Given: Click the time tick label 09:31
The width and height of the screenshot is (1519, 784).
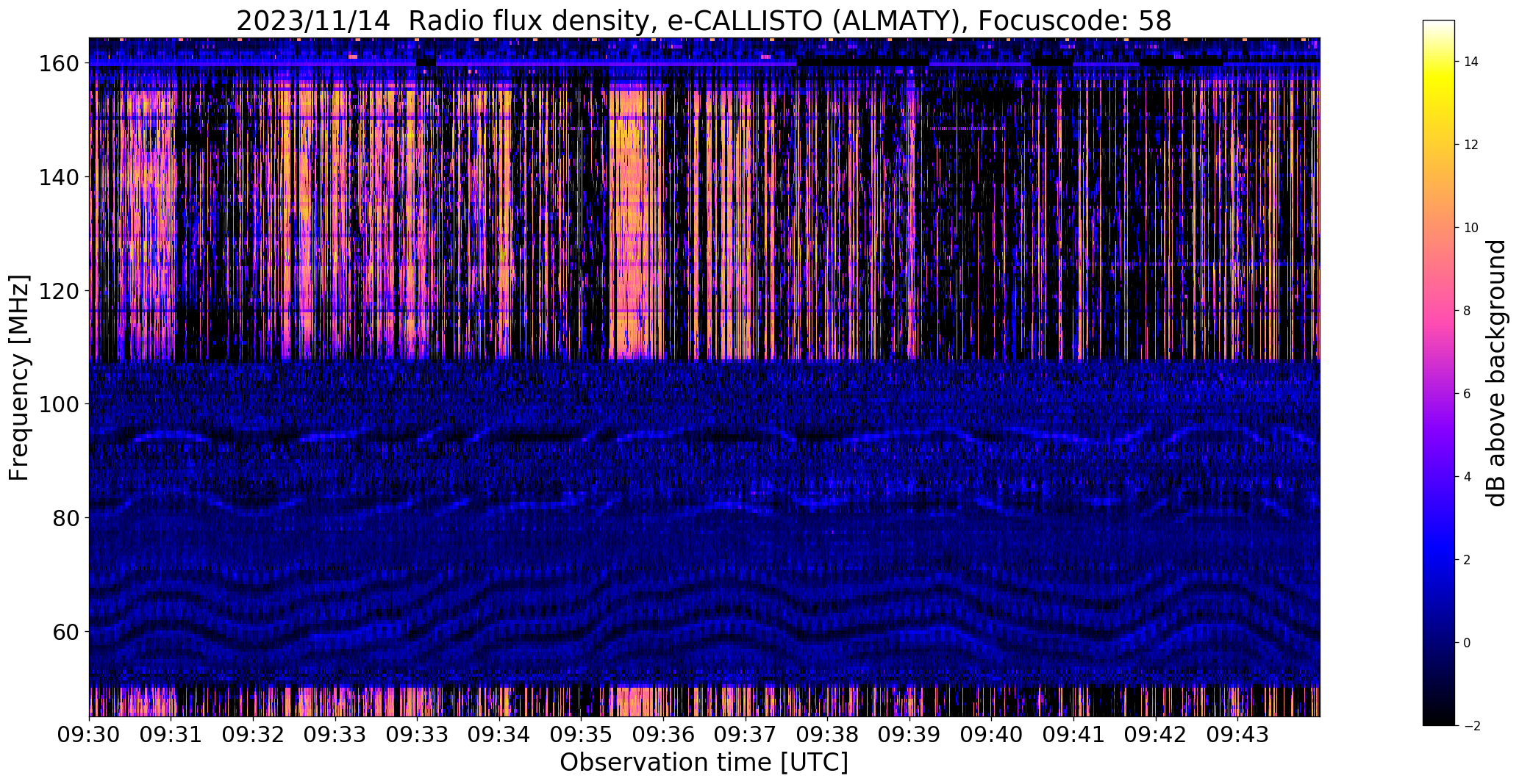Looking at the screenshot, I should (171, 735).
